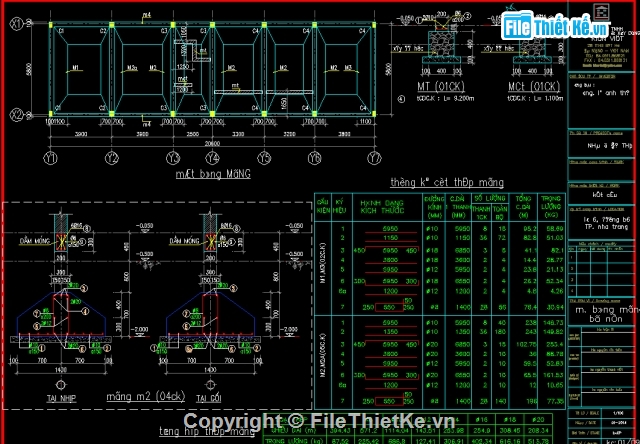Select the X1 axis bubble
The width and height of the screenshot is (640, 444).
pos(17,24)
